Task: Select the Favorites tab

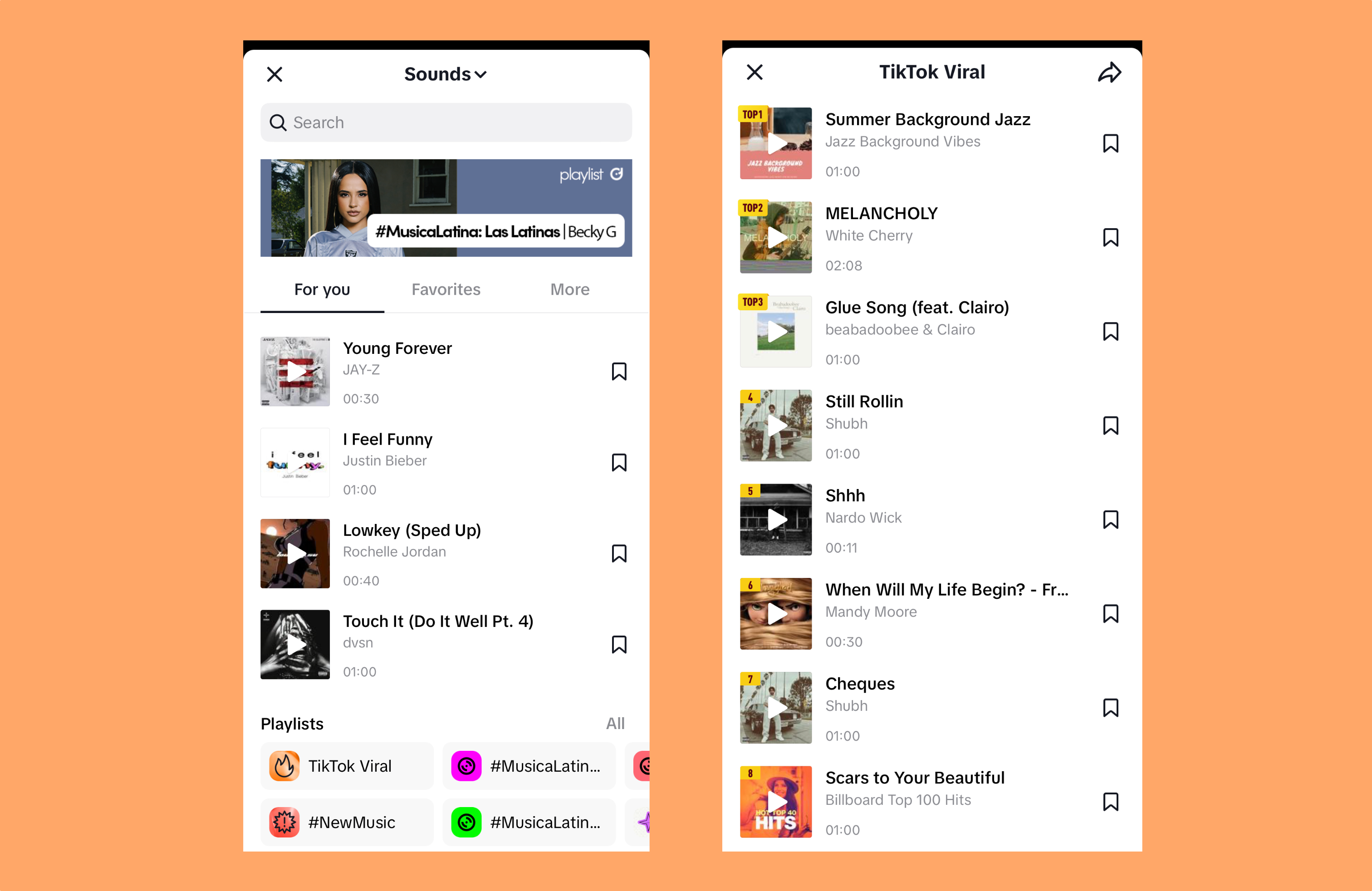Action: click(x=446, y=290)
